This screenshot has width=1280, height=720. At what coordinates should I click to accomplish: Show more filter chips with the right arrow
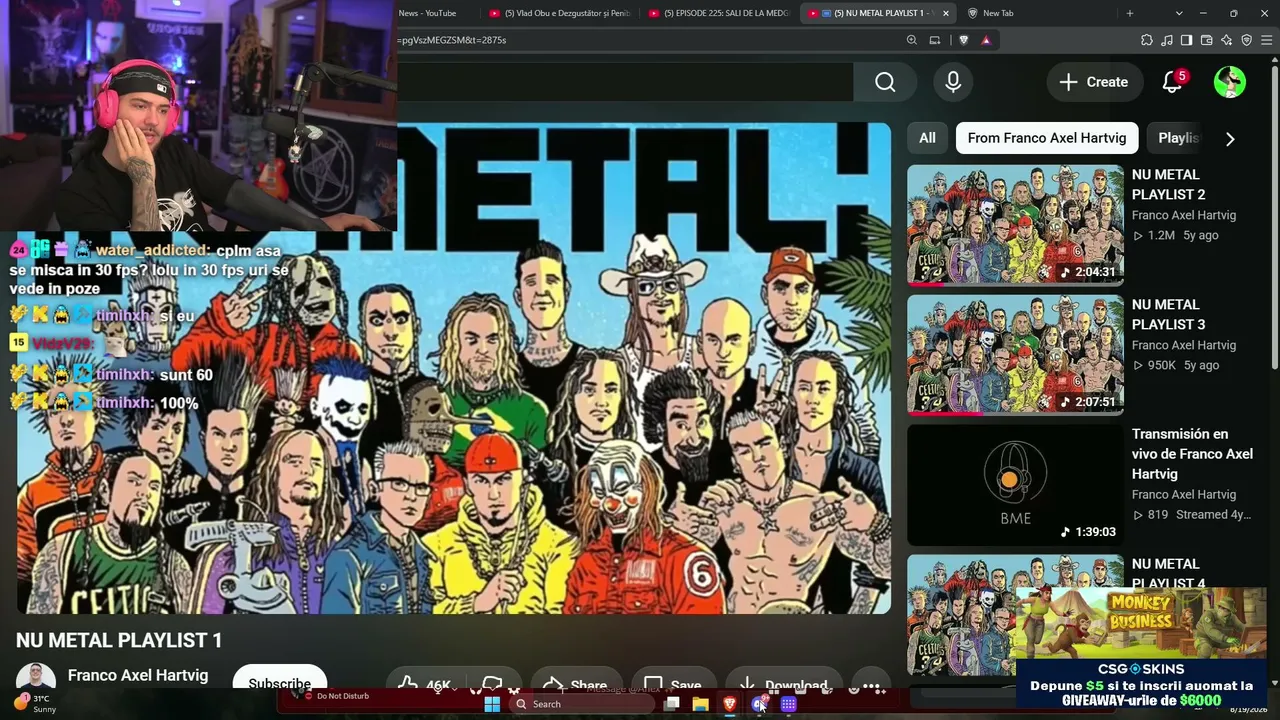pos(1230,139)
